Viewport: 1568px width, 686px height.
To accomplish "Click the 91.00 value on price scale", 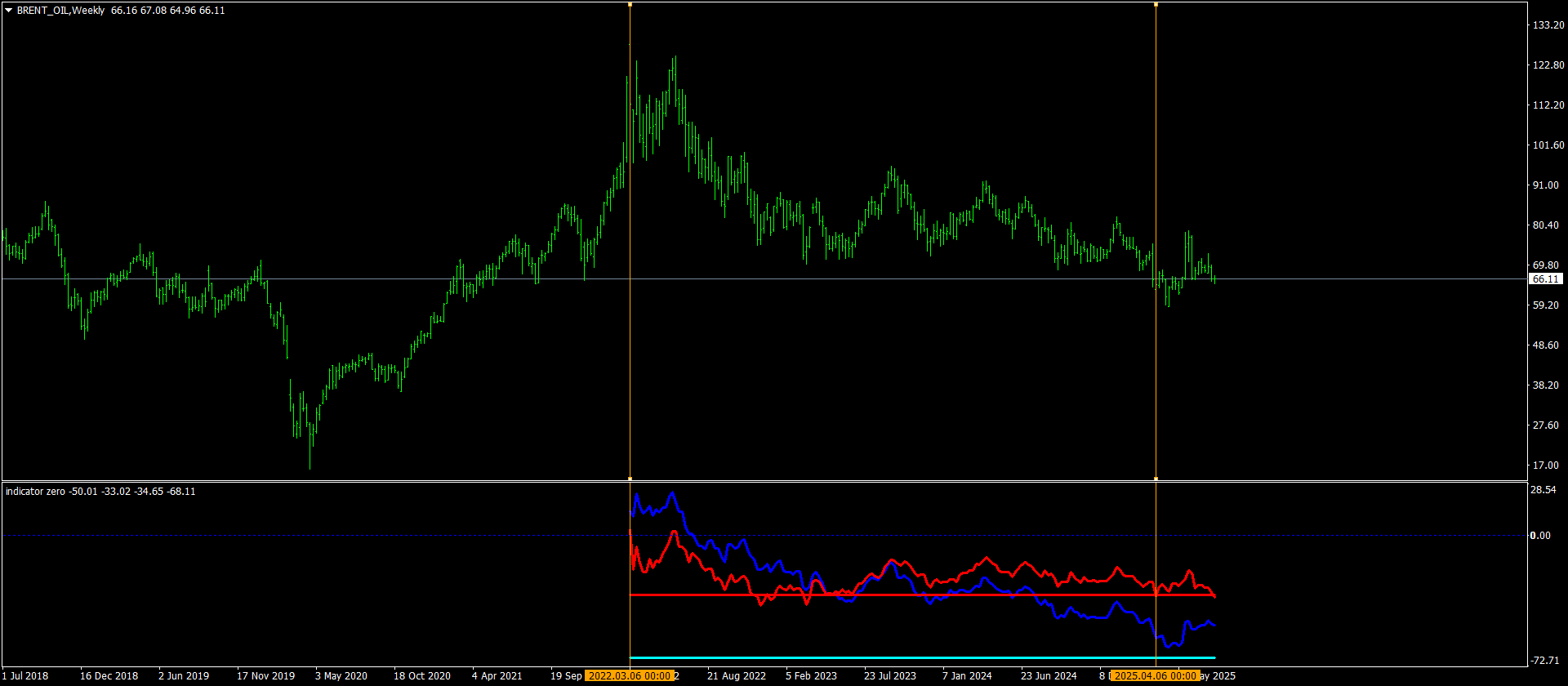I will pos(1546,185).
